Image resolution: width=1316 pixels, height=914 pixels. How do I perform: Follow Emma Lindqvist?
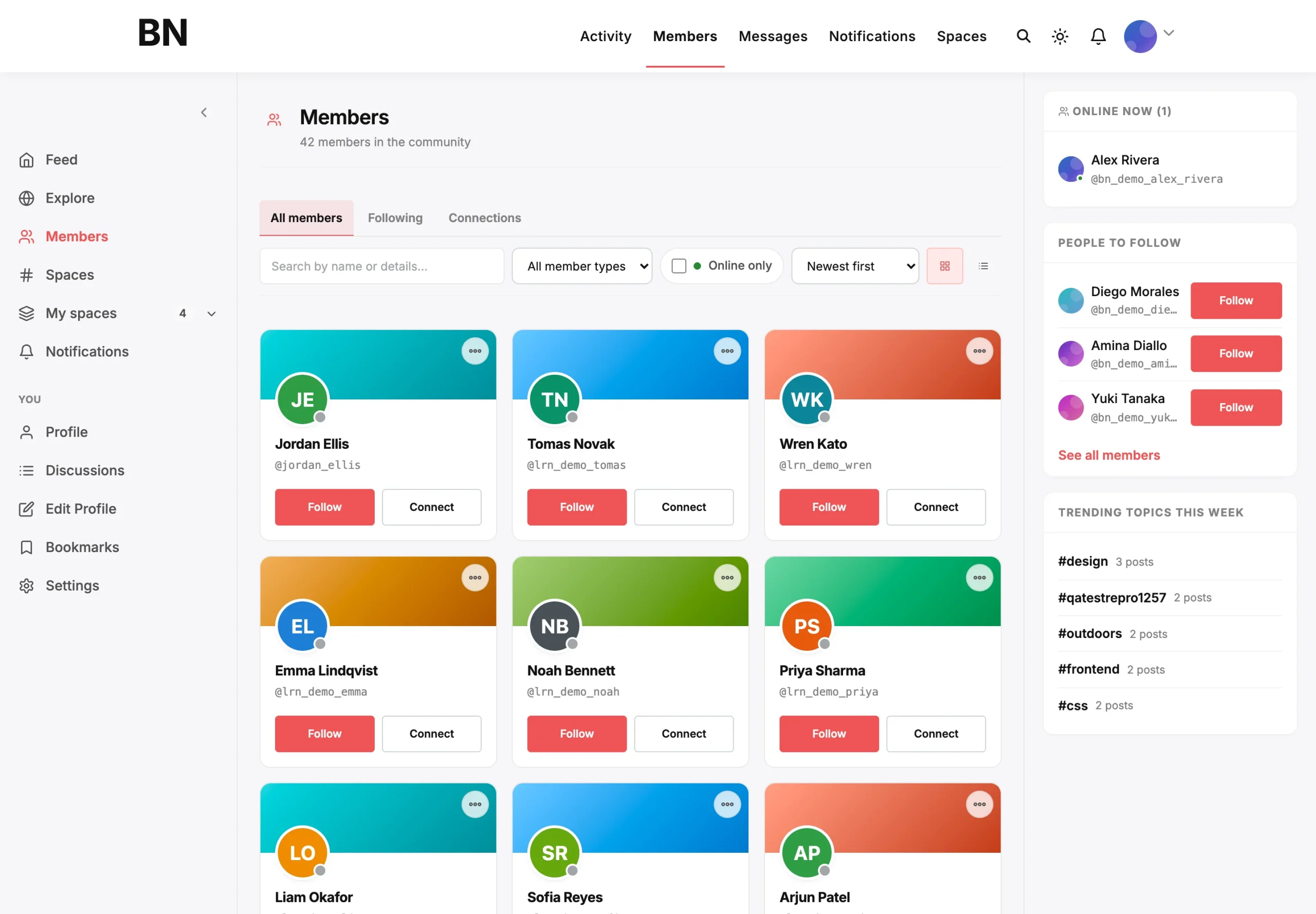point(325,734)
